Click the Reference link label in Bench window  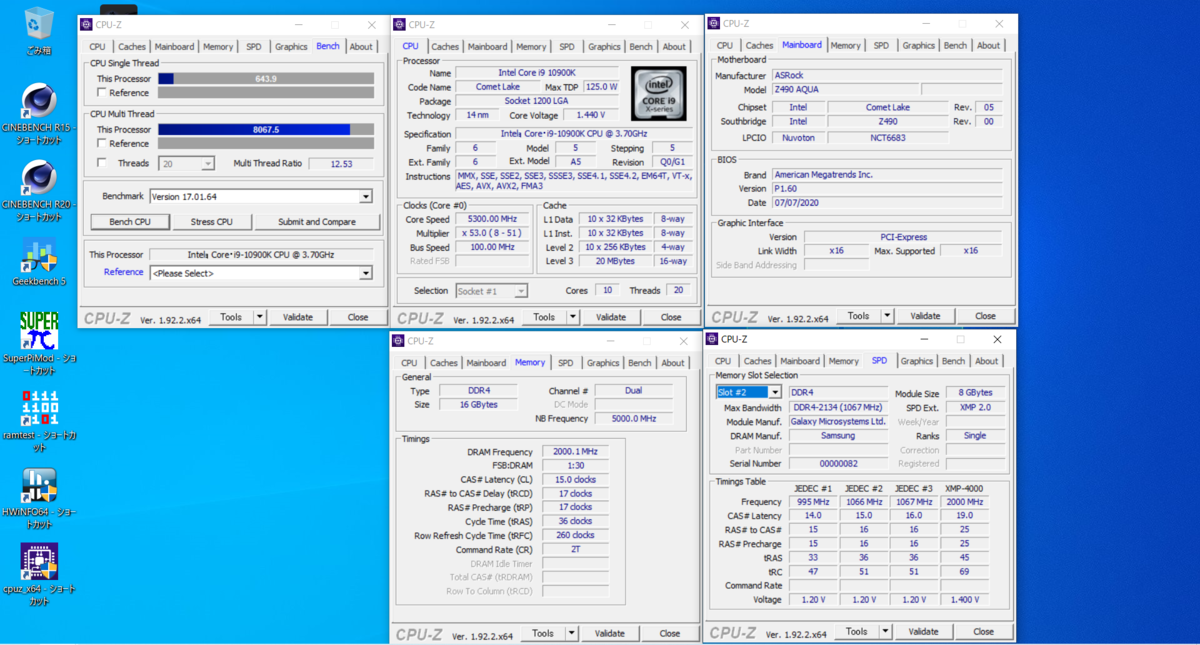pos(123,272)
